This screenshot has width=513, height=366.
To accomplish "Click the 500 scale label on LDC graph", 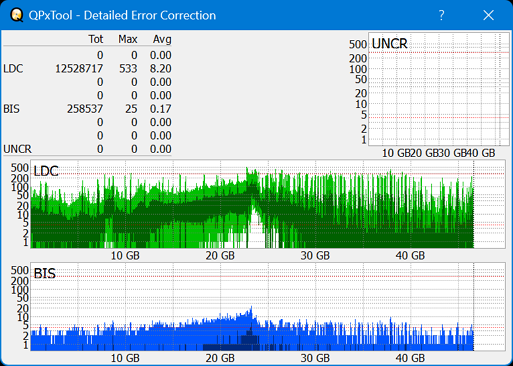I will (20, 168).
